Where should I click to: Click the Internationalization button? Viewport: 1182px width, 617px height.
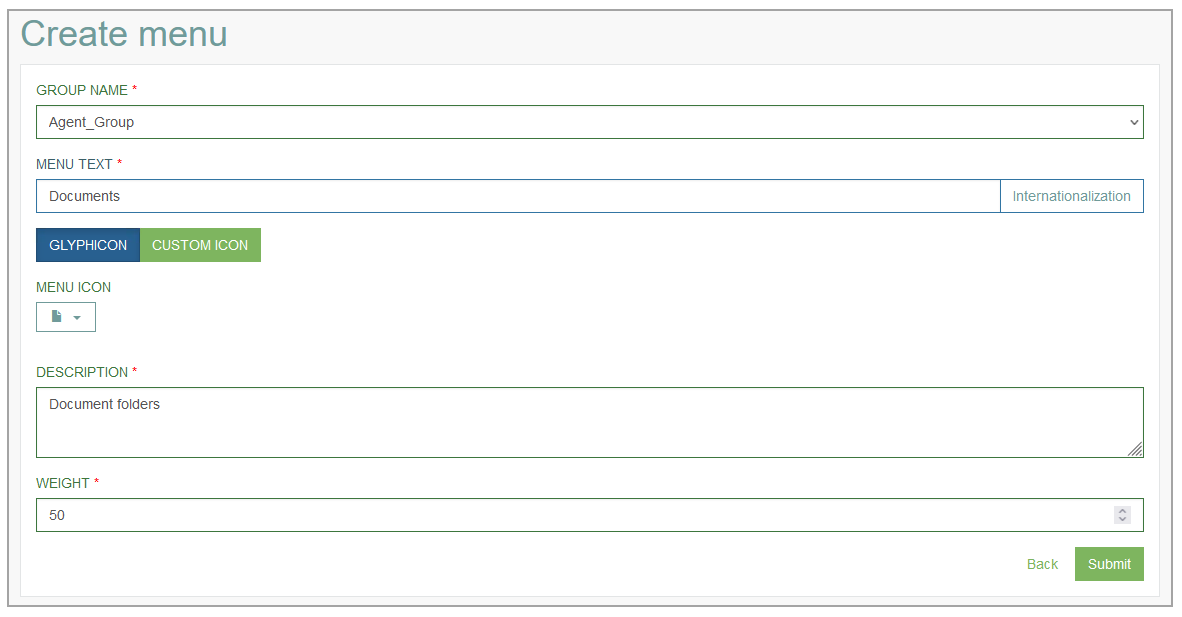(x=1071, y=196)
